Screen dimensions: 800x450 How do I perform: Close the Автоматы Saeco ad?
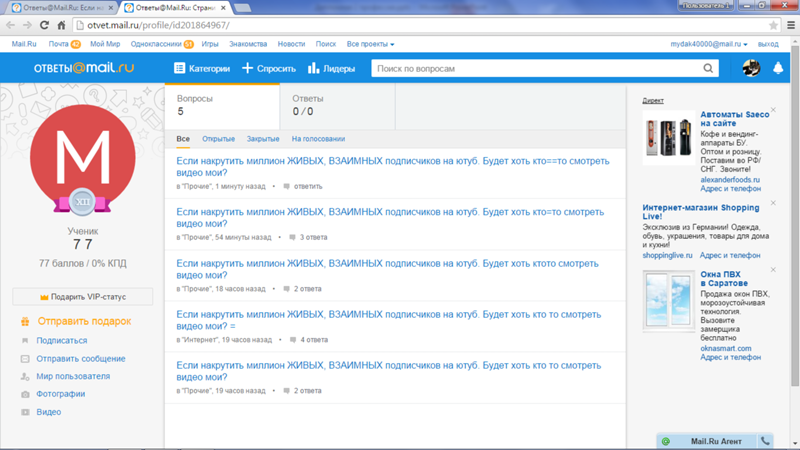coord(773,110)
